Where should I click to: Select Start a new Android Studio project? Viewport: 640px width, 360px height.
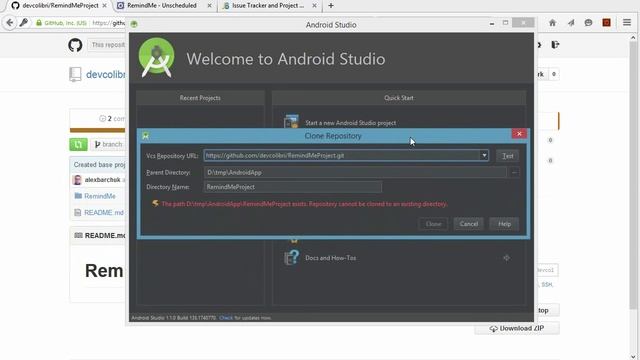[350, 123]
